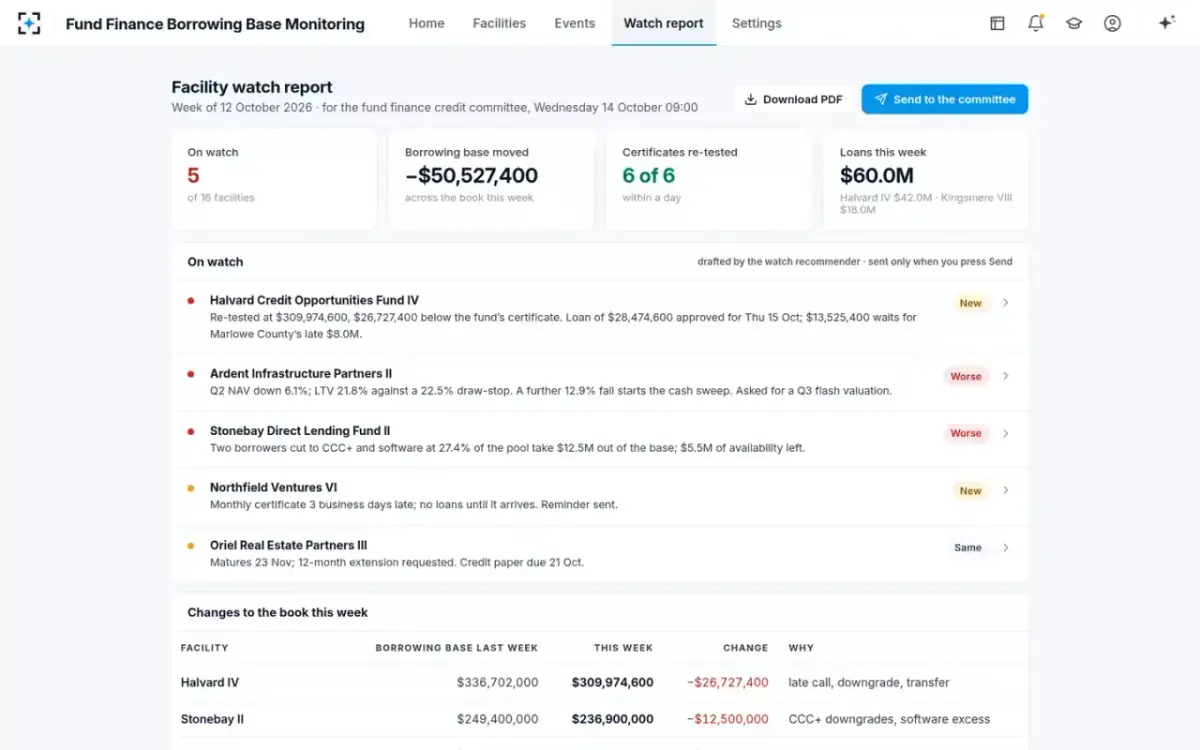Click the 6 of 6 certificates value

[648, 176]
